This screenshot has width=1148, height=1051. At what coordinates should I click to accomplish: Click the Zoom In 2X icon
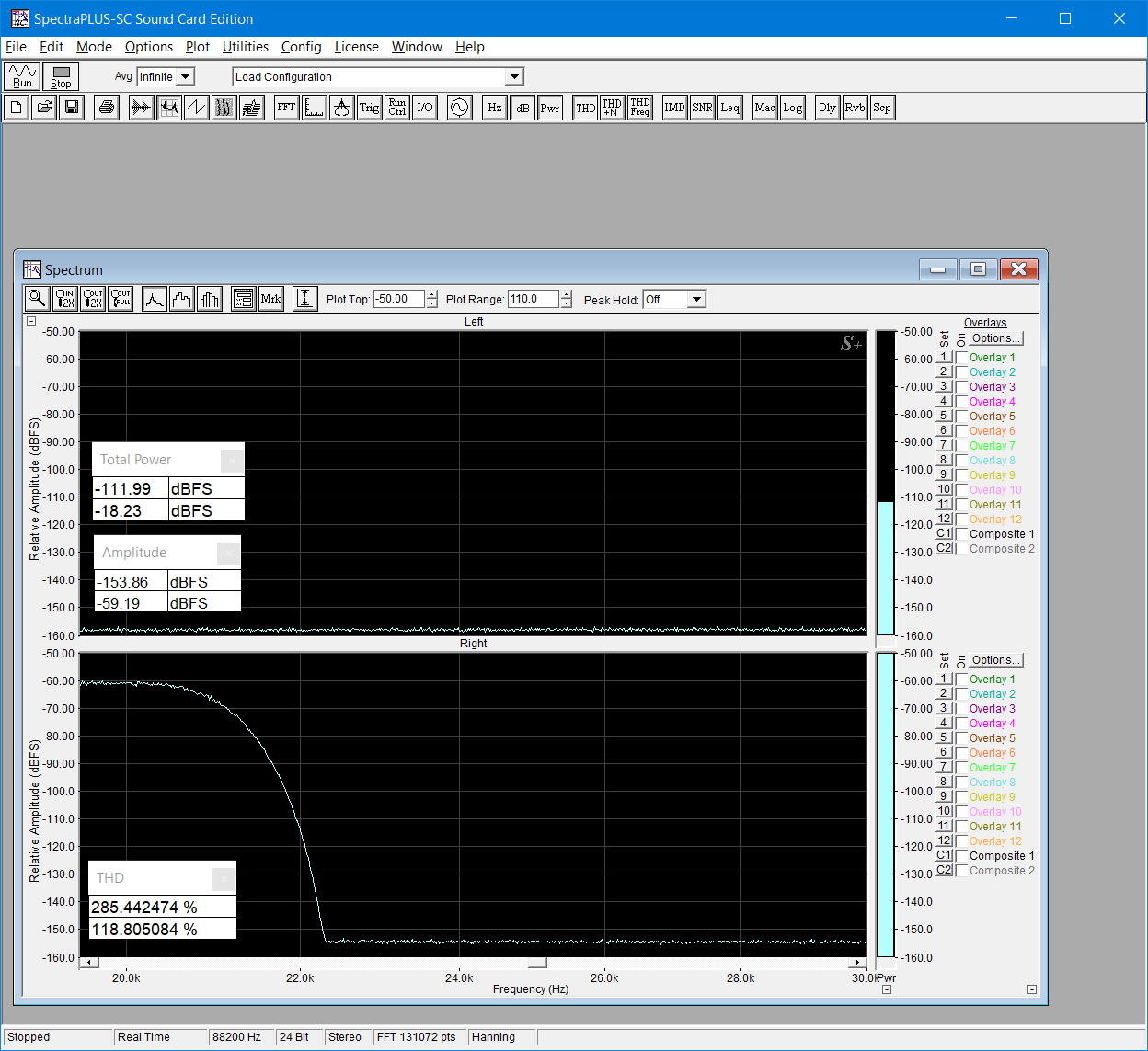click(x=65, y=299)
